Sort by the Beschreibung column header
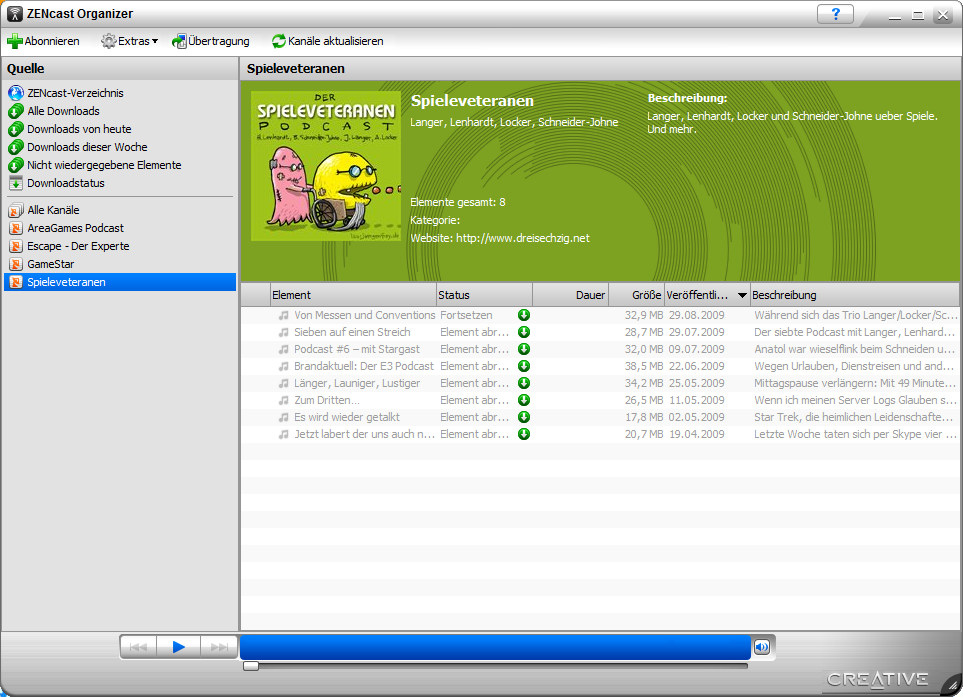 (x=854, y=295)
